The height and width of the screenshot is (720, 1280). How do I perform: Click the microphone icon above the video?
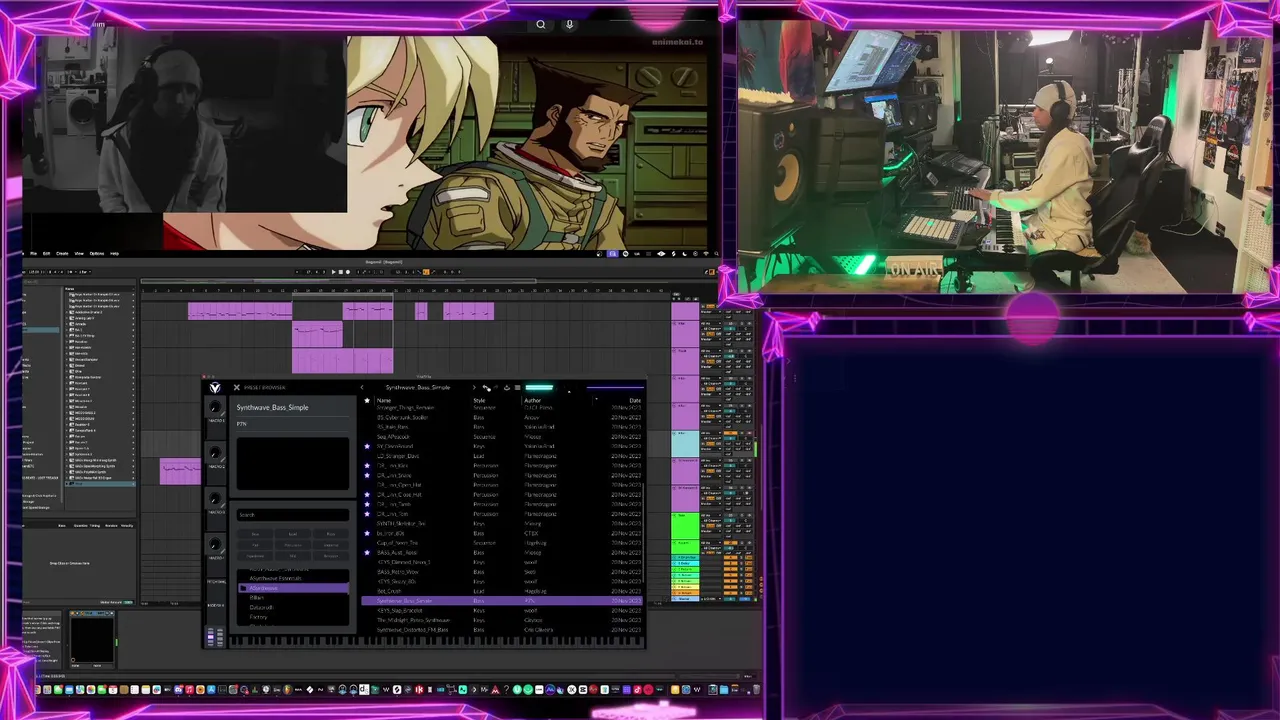[x=569, y=24]
